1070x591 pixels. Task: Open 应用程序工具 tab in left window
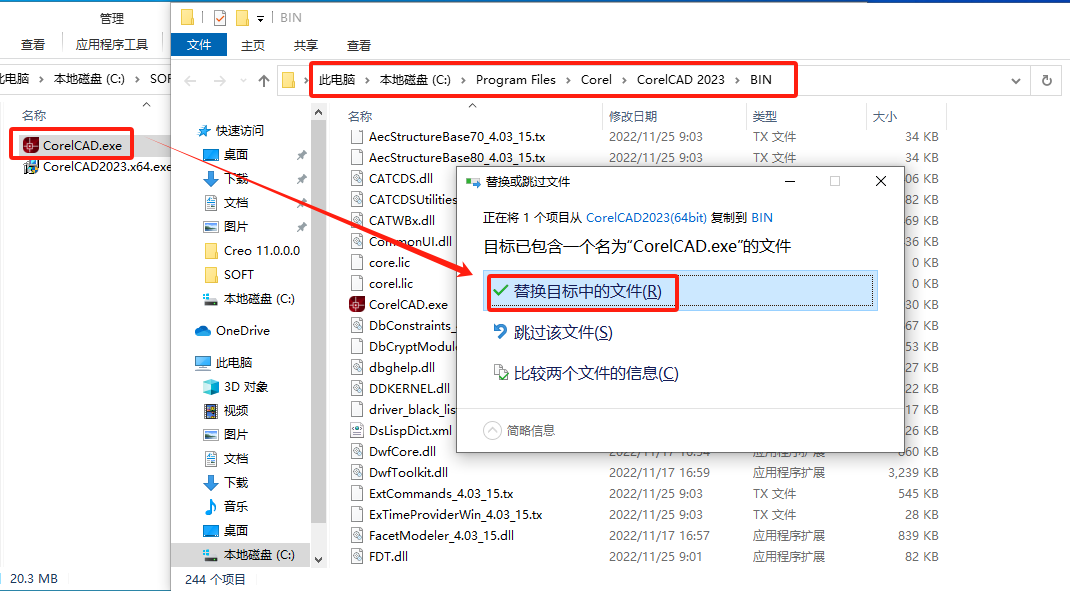point(112,45)
